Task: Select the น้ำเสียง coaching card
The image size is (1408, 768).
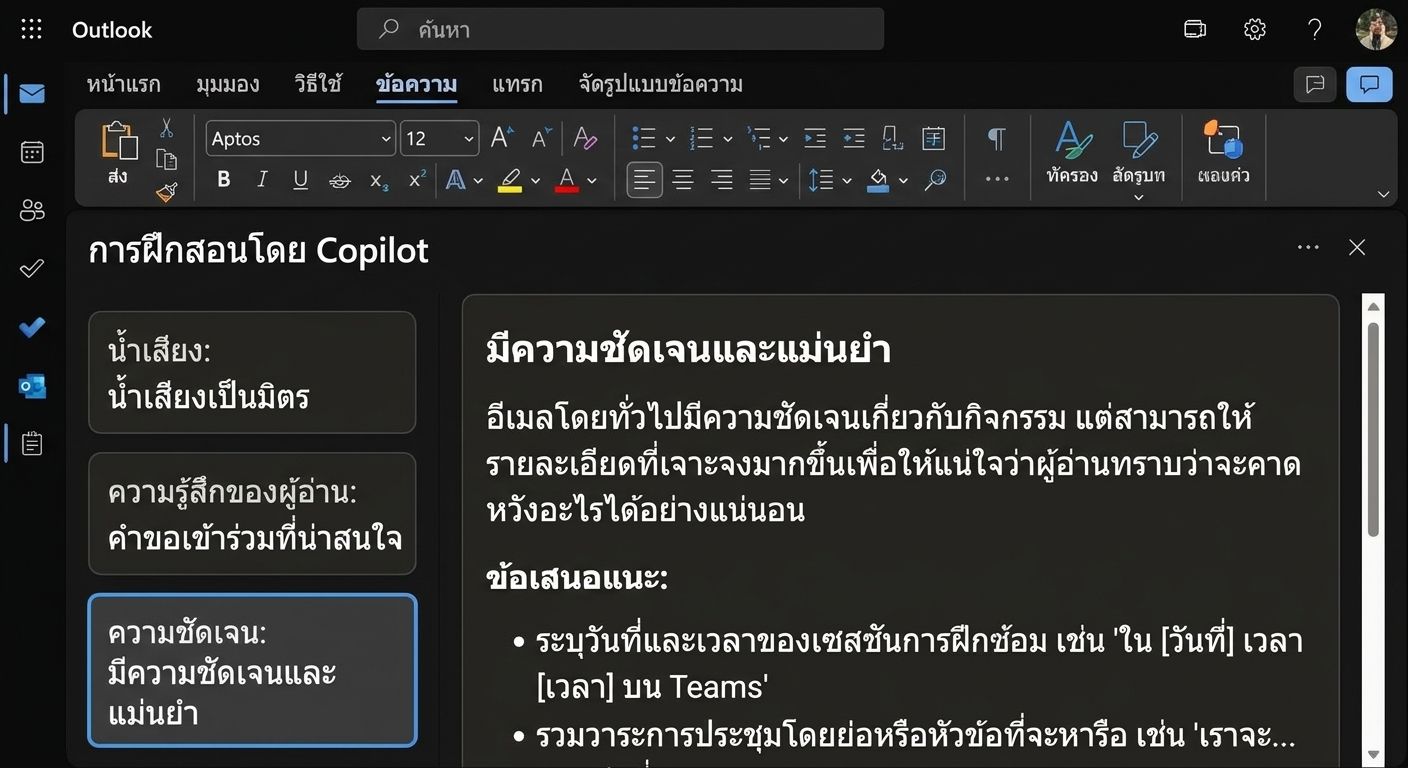Action: point(252,372)
